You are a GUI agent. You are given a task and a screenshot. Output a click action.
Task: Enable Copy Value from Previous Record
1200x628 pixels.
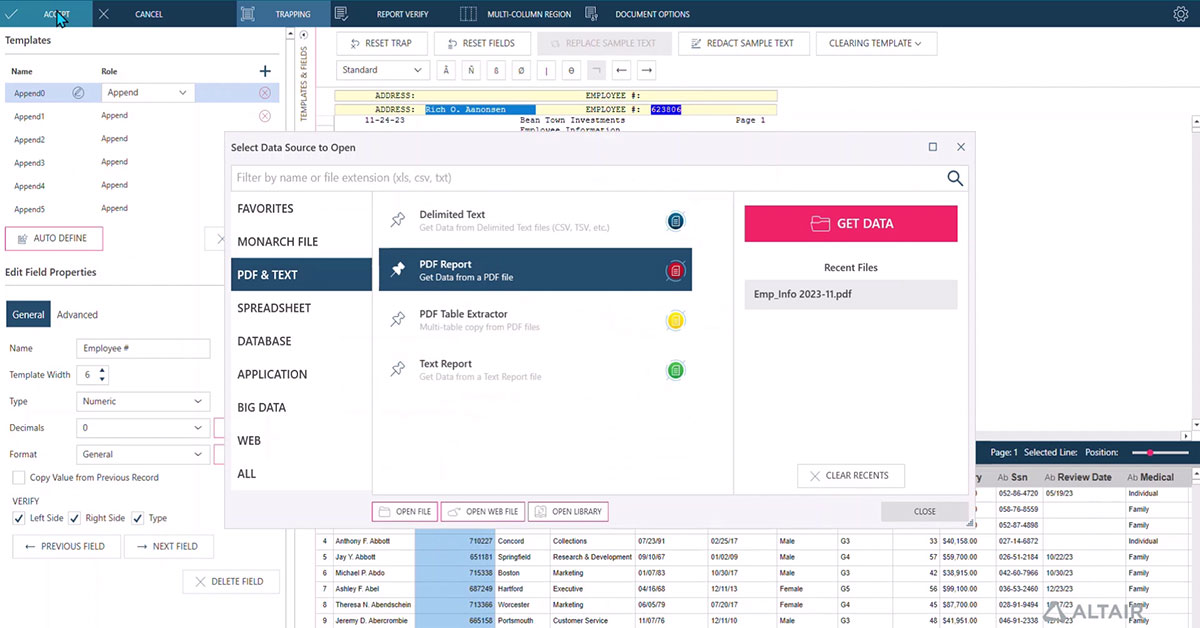pyautogui.click(x=19, y=478)
